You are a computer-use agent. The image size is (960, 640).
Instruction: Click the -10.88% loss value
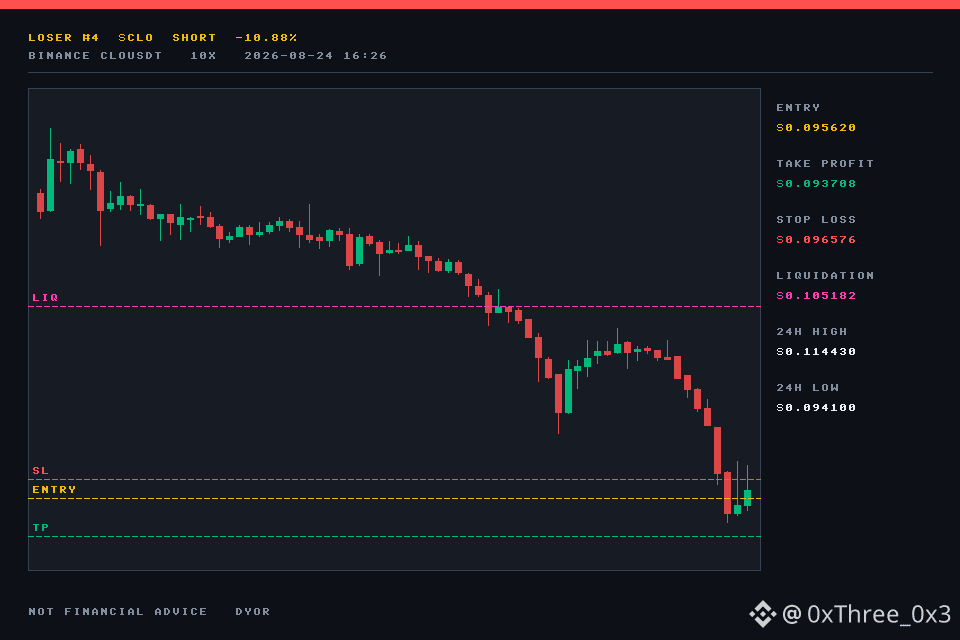click(x=266, y=38)
